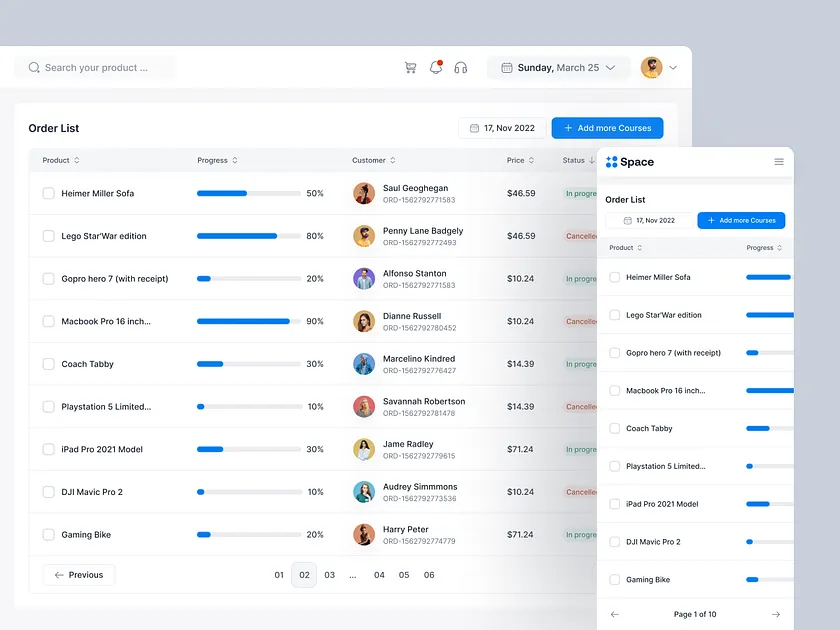This screenshot has height=630, width=840.
Task: Click the Macbook Pro 16 inch progress bar
Action: point(249,321)
